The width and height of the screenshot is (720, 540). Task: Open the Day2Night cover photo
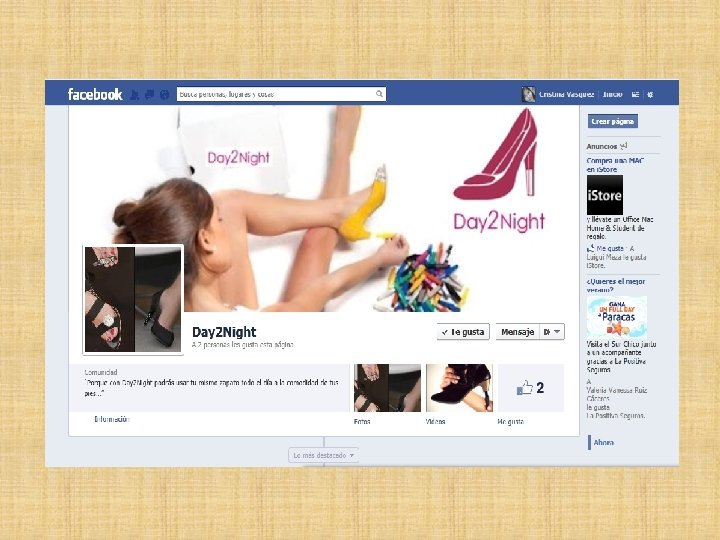pos(324,208)
